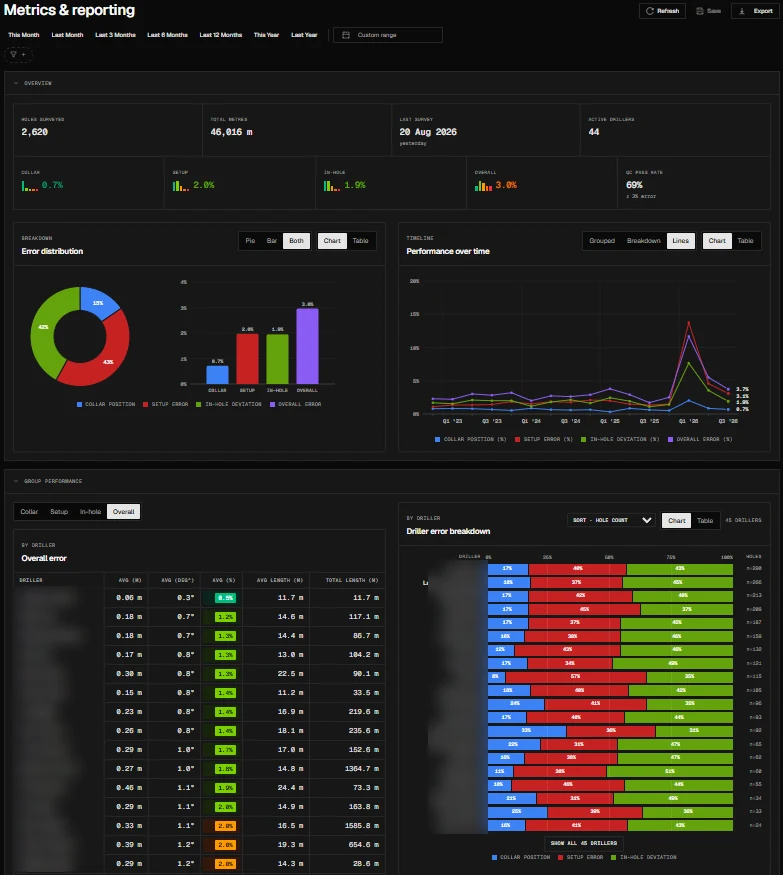
Task: Switch group performance to Setup tab
Action: 59,512
